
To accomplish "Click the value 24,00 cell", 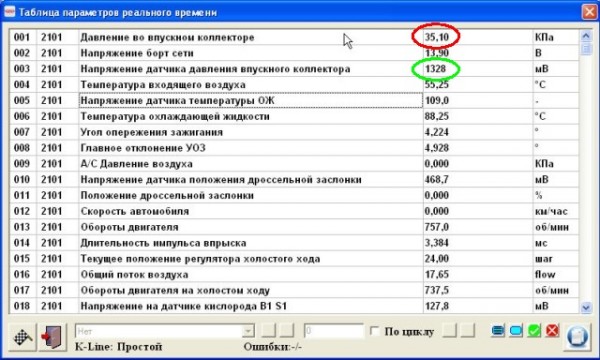I will 478,259.
